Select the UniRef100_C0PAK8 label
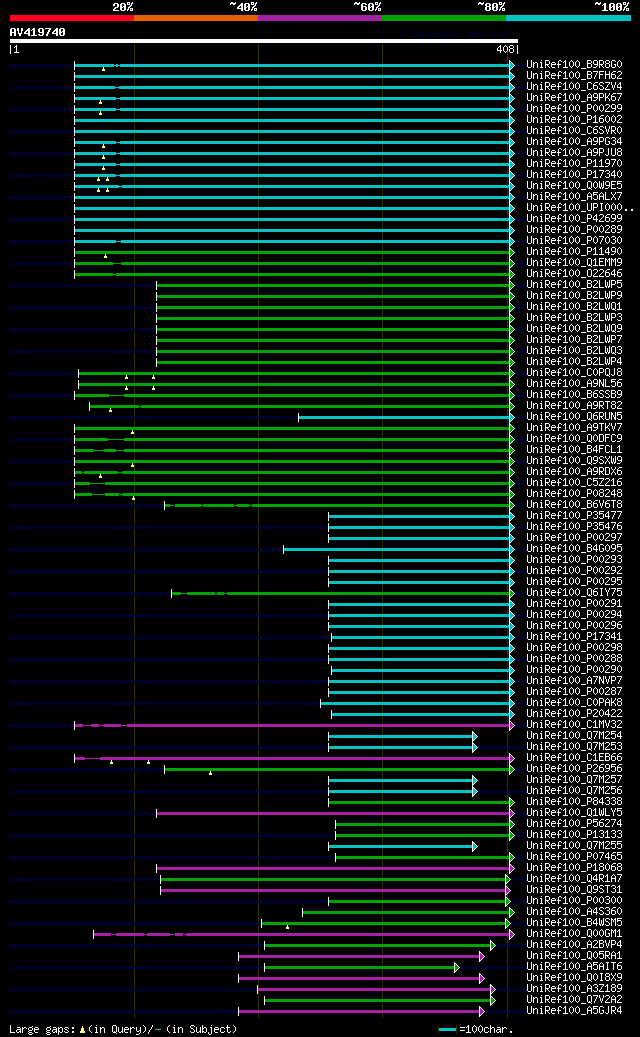The width and height of the screenshot is (640, 1037). [x=574, y=702]
